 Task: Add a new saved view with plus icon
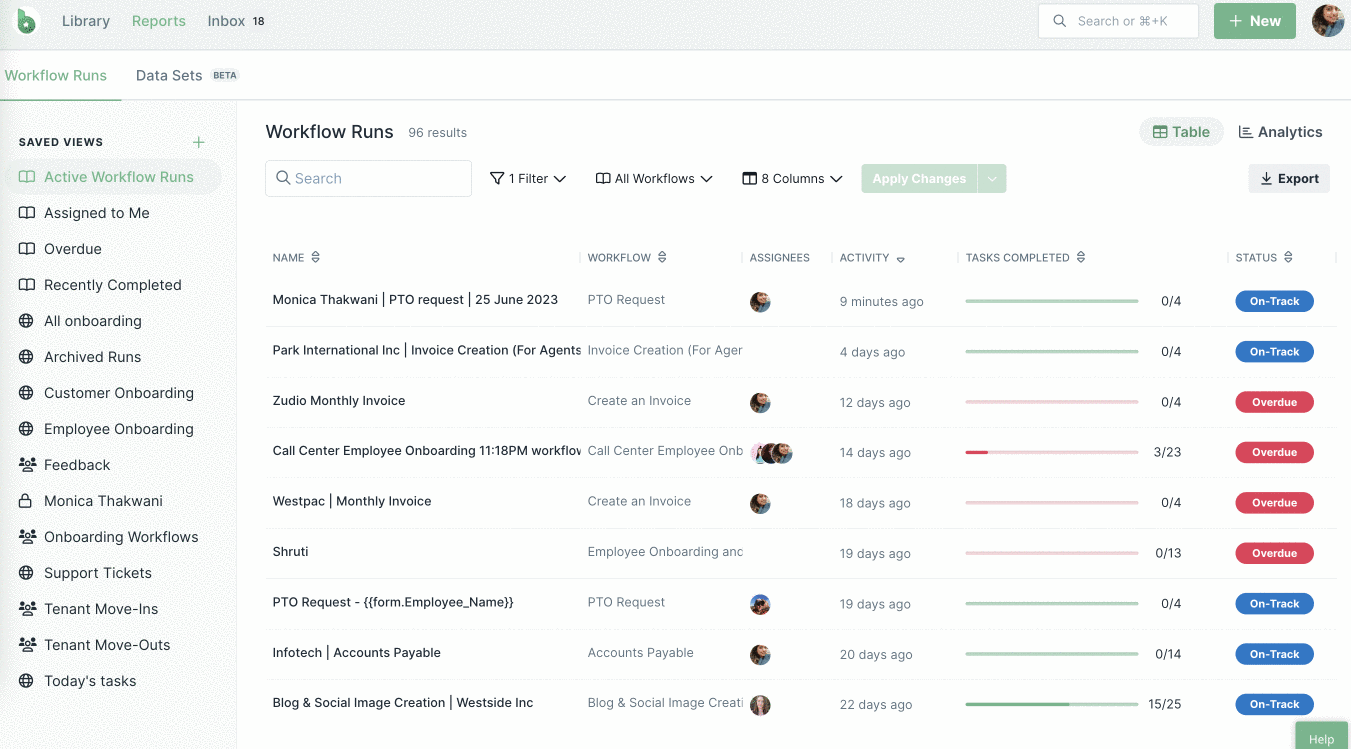pos(198,142)
